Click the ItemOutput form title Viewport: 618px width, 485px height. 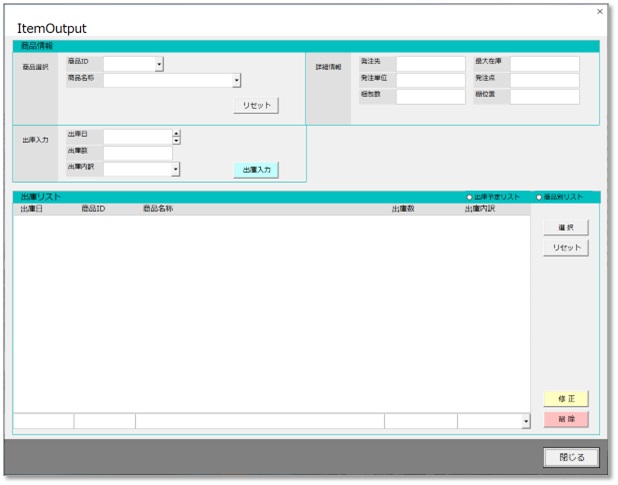click(x=52, y=28)
